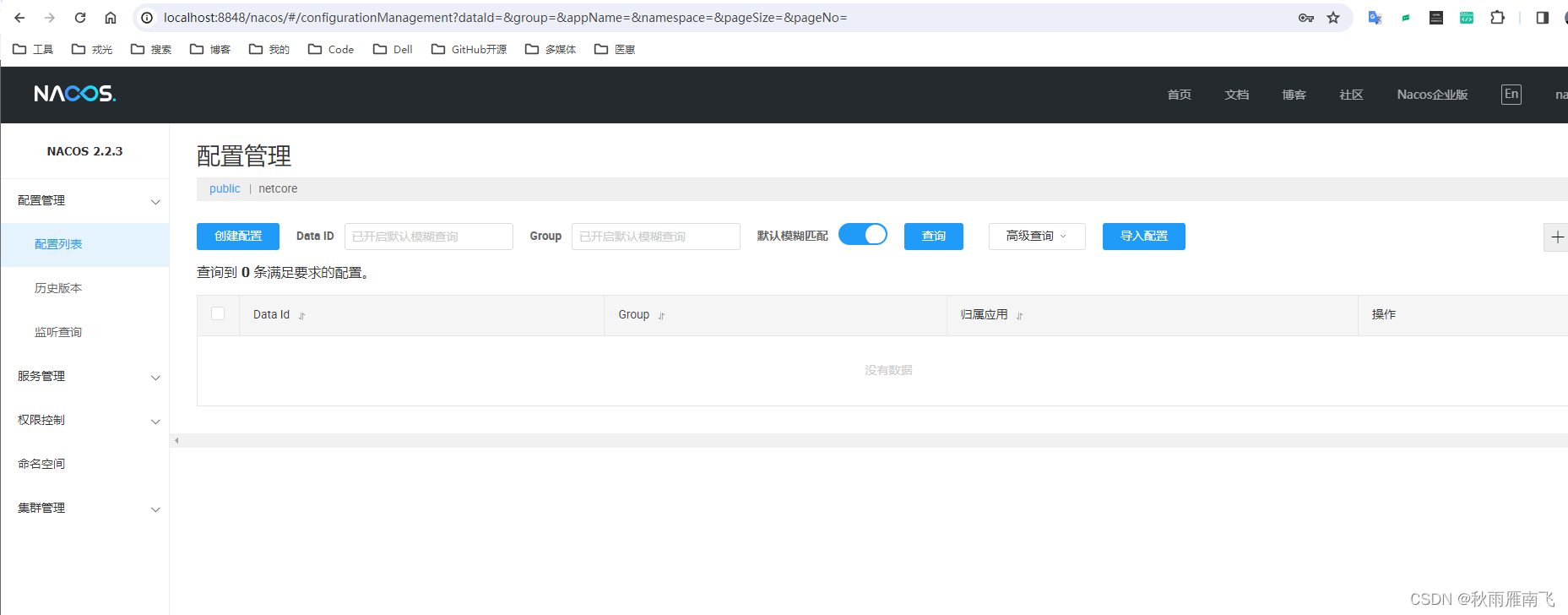
Task: Open the Google Translate extension icon
Action: (x=1375, y=18)
